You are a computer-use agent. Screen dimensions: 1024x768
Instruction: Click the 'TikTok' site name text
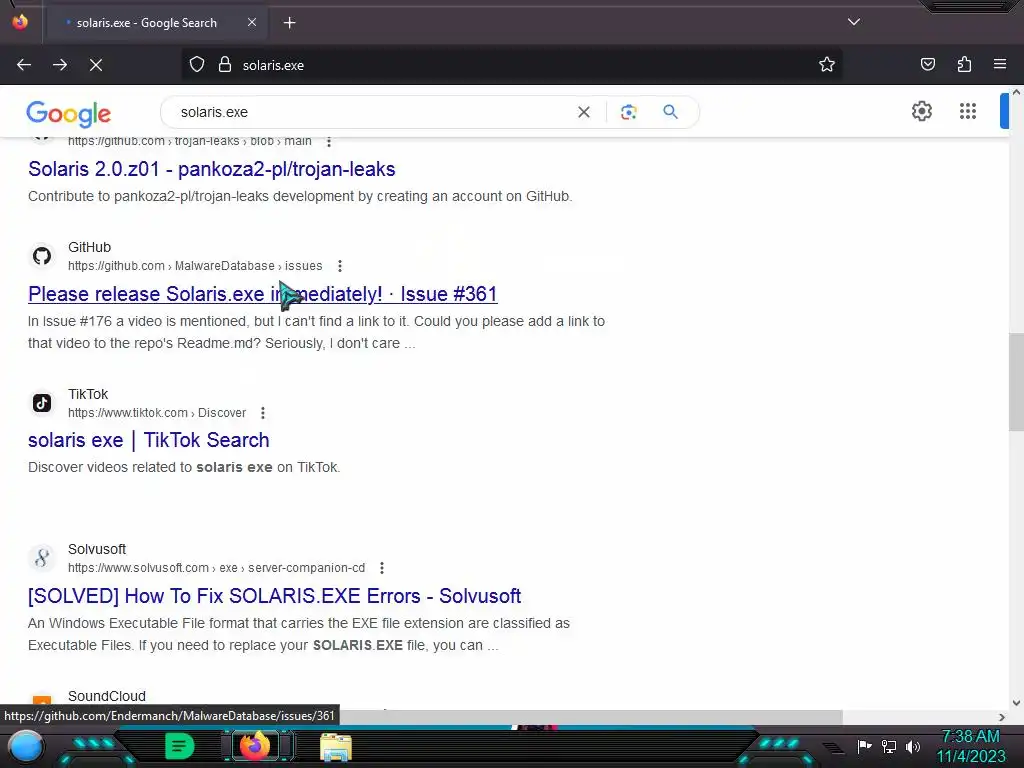88,394
